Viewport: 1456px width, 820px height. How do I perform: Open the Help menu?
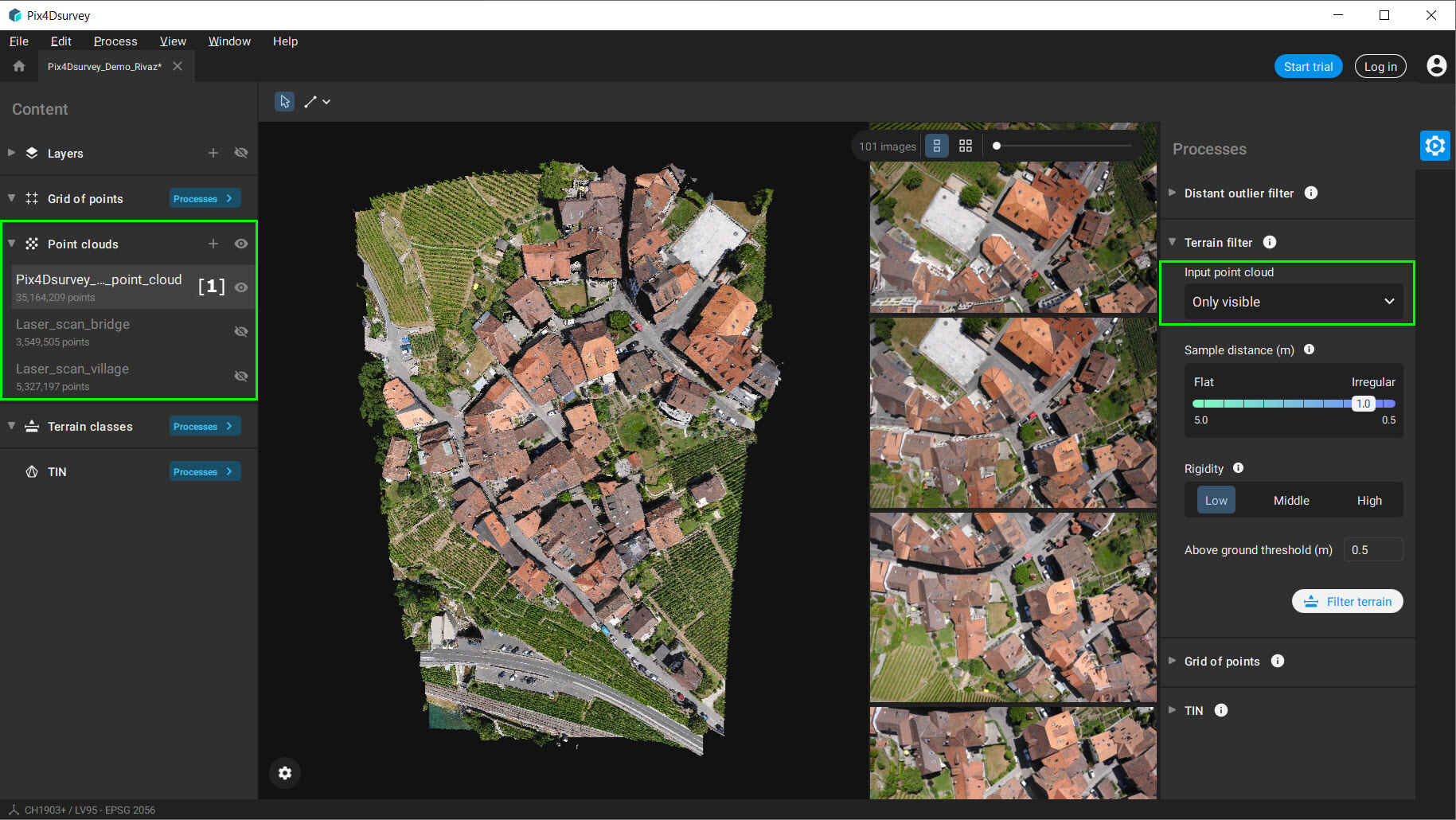pyautogui.click(x=285, y=41)
